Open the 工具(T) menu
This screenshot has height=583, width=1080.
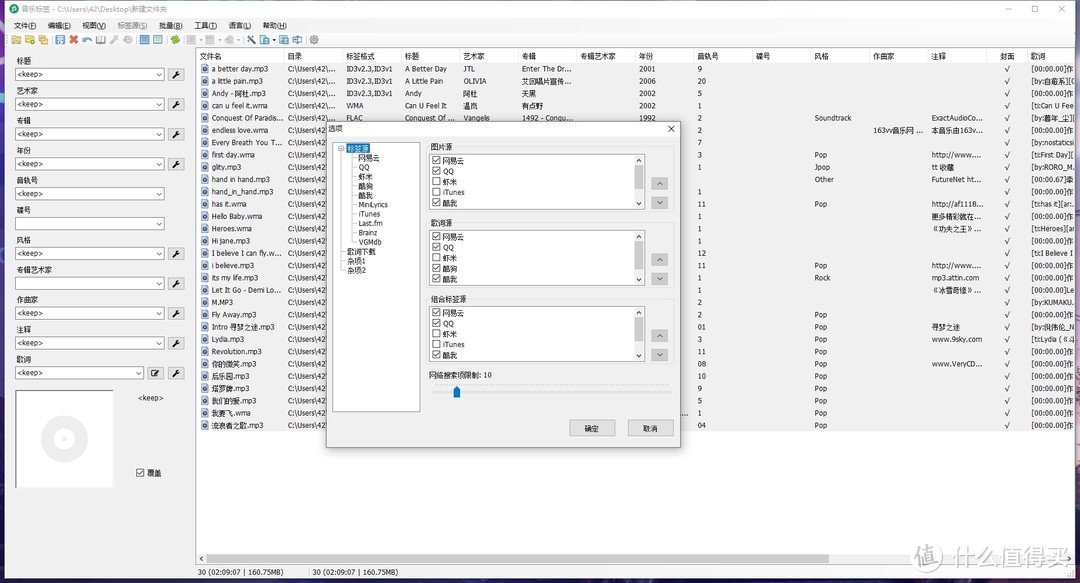(205, 25)
